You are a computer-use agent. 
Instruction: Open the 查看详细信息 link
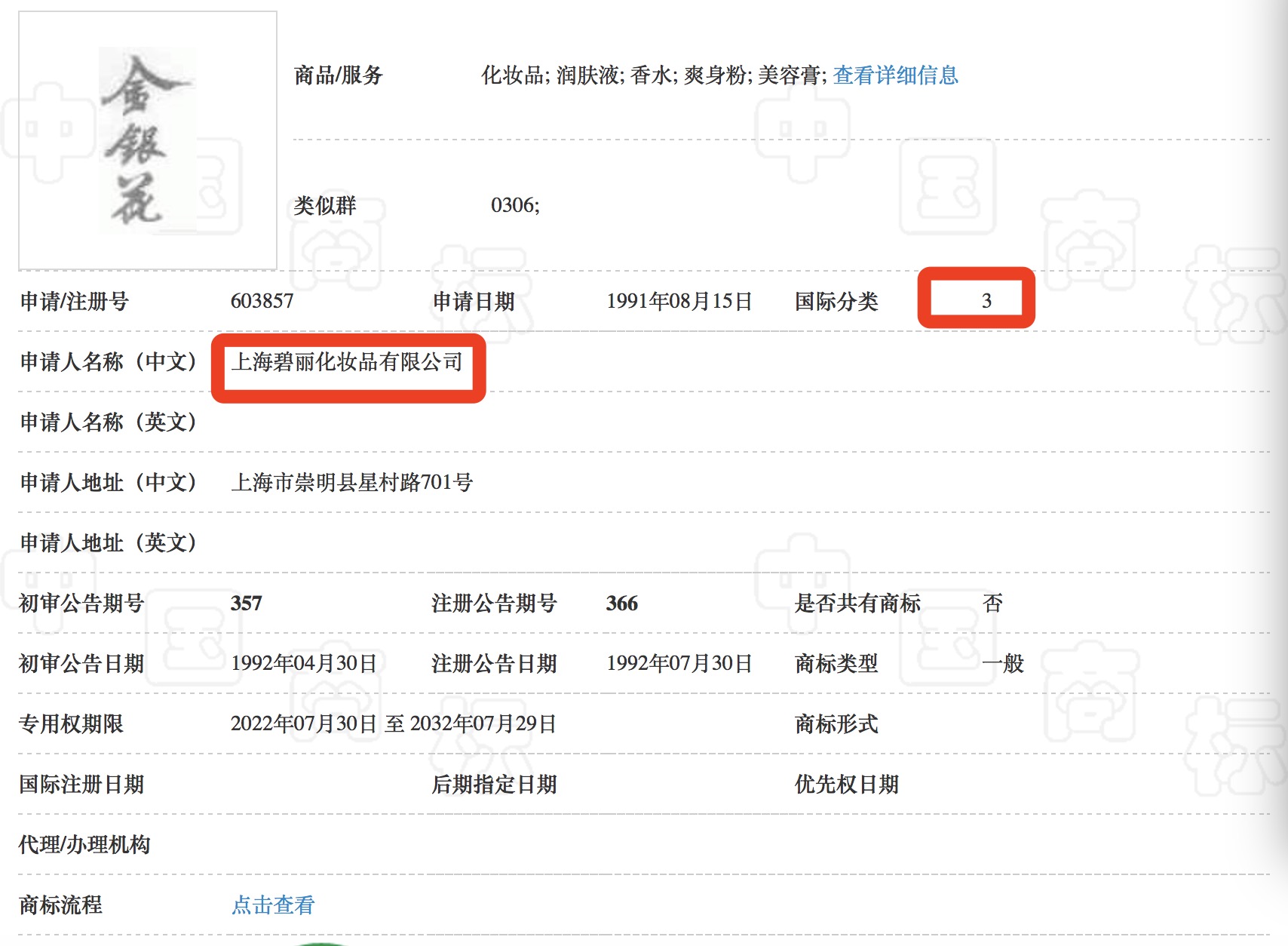(895, 75)
